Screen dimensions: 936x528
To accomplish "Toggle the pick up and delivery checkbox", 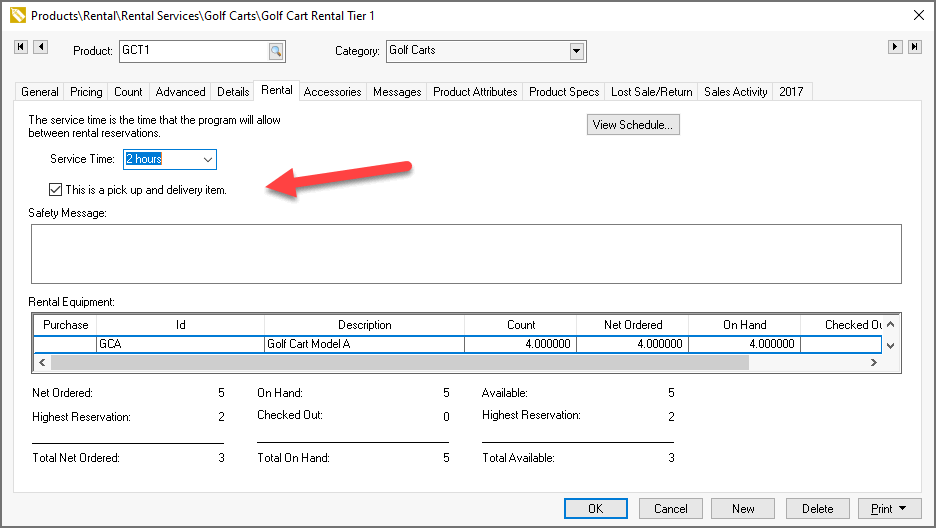I will (x=55, y=189).
